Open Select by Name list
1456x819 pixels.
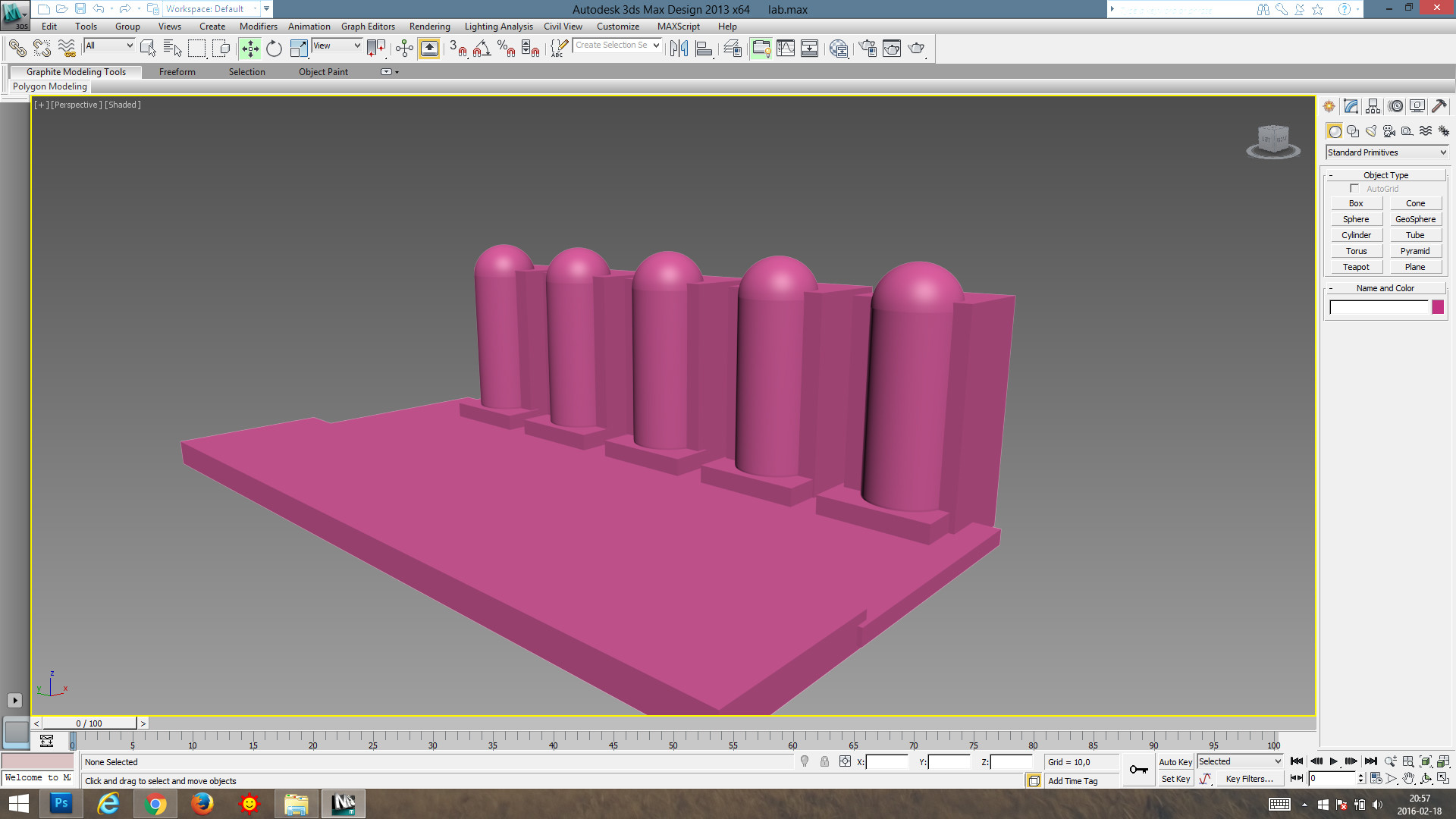(172, 49)
